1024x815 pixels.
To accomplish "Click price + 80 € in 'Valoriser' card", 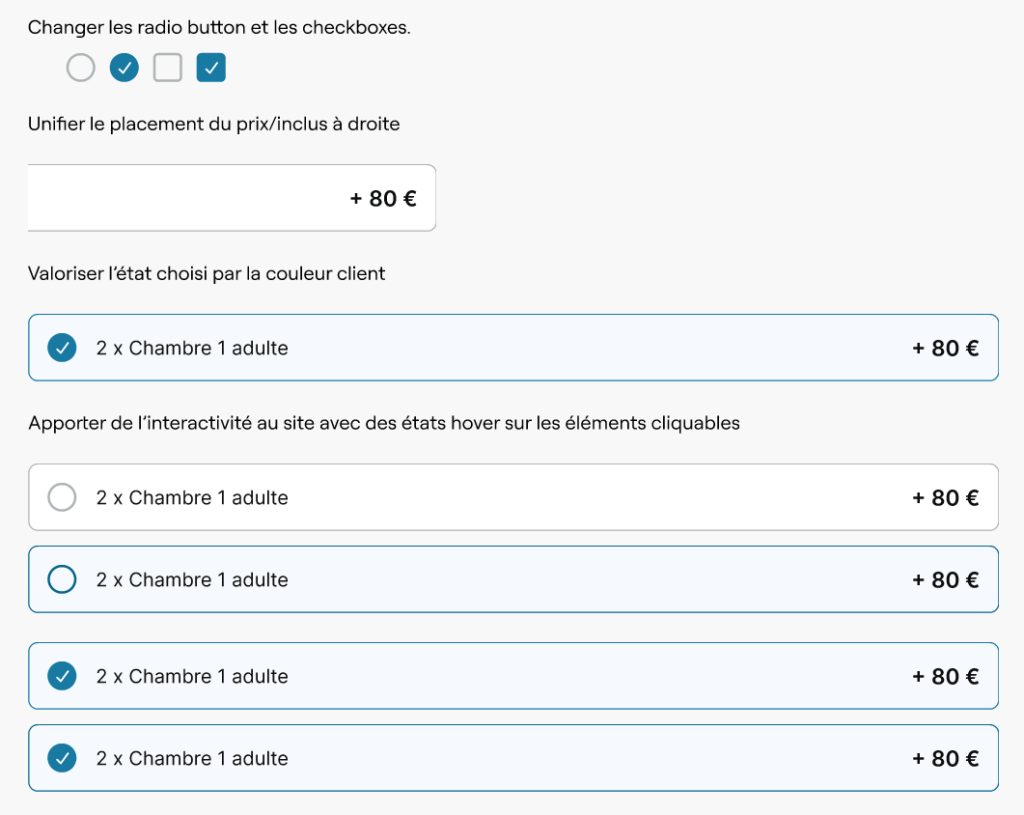I will point(946,348).
